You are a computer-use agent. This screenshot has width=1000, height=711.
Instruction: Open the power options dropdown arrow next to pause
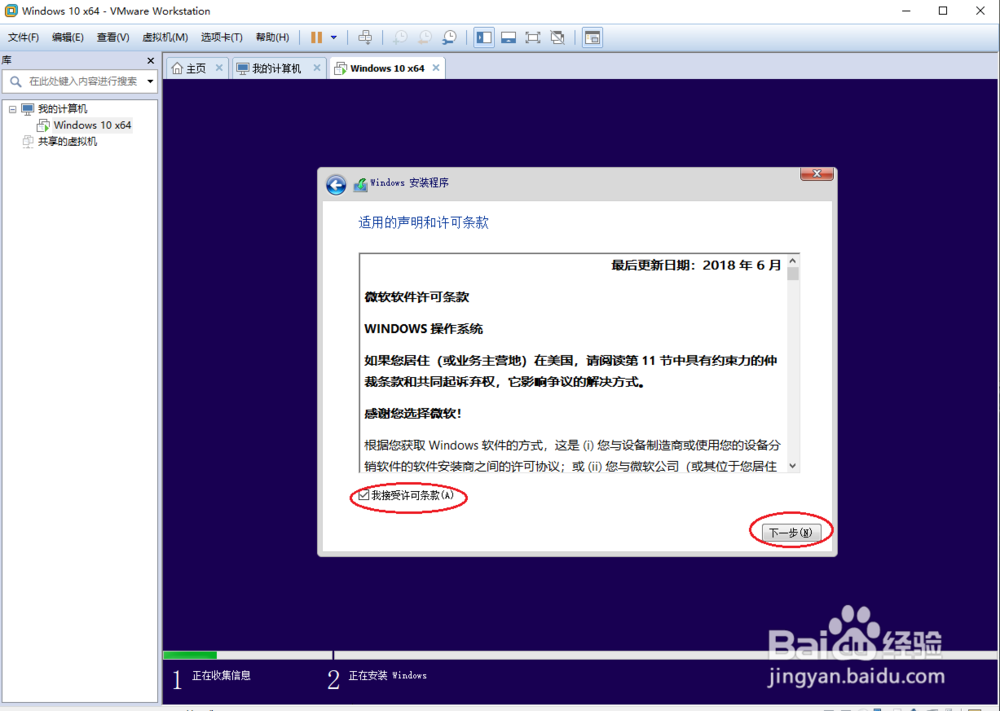(x=334, y=38)
